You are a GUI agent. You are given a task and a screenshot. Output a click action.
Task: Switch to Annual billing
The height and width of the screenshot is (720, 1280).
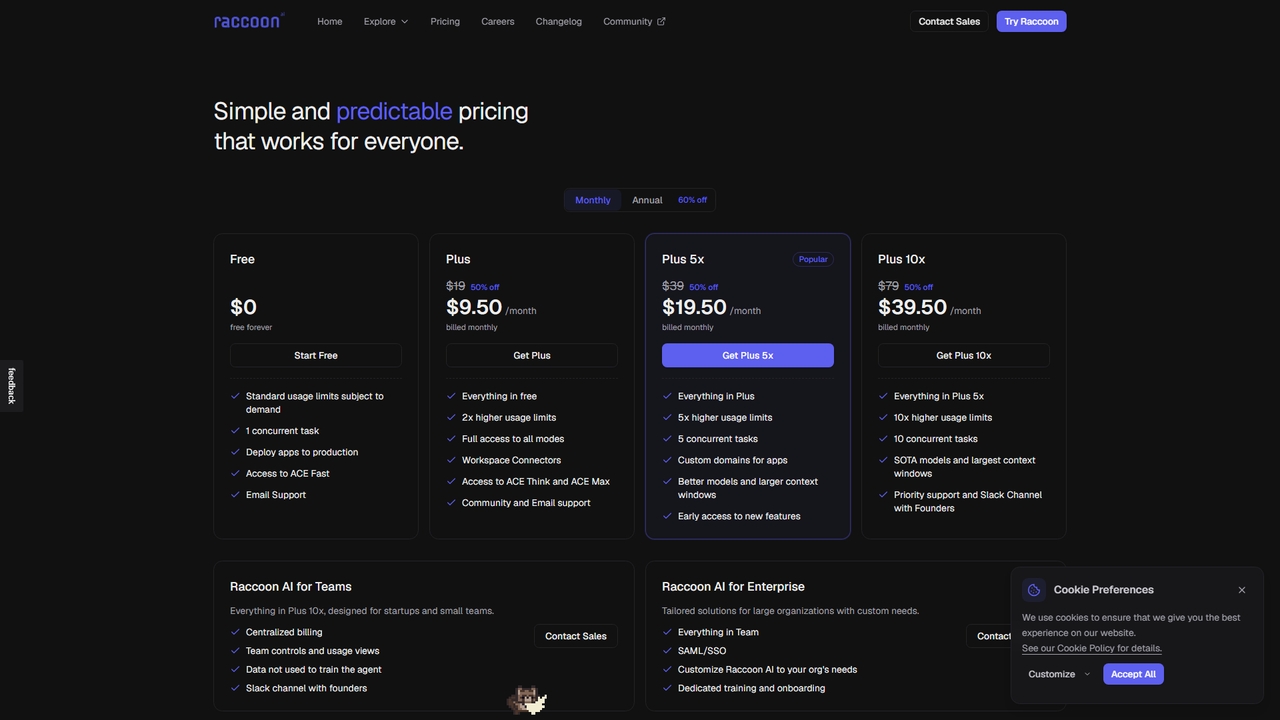(647, 200)
